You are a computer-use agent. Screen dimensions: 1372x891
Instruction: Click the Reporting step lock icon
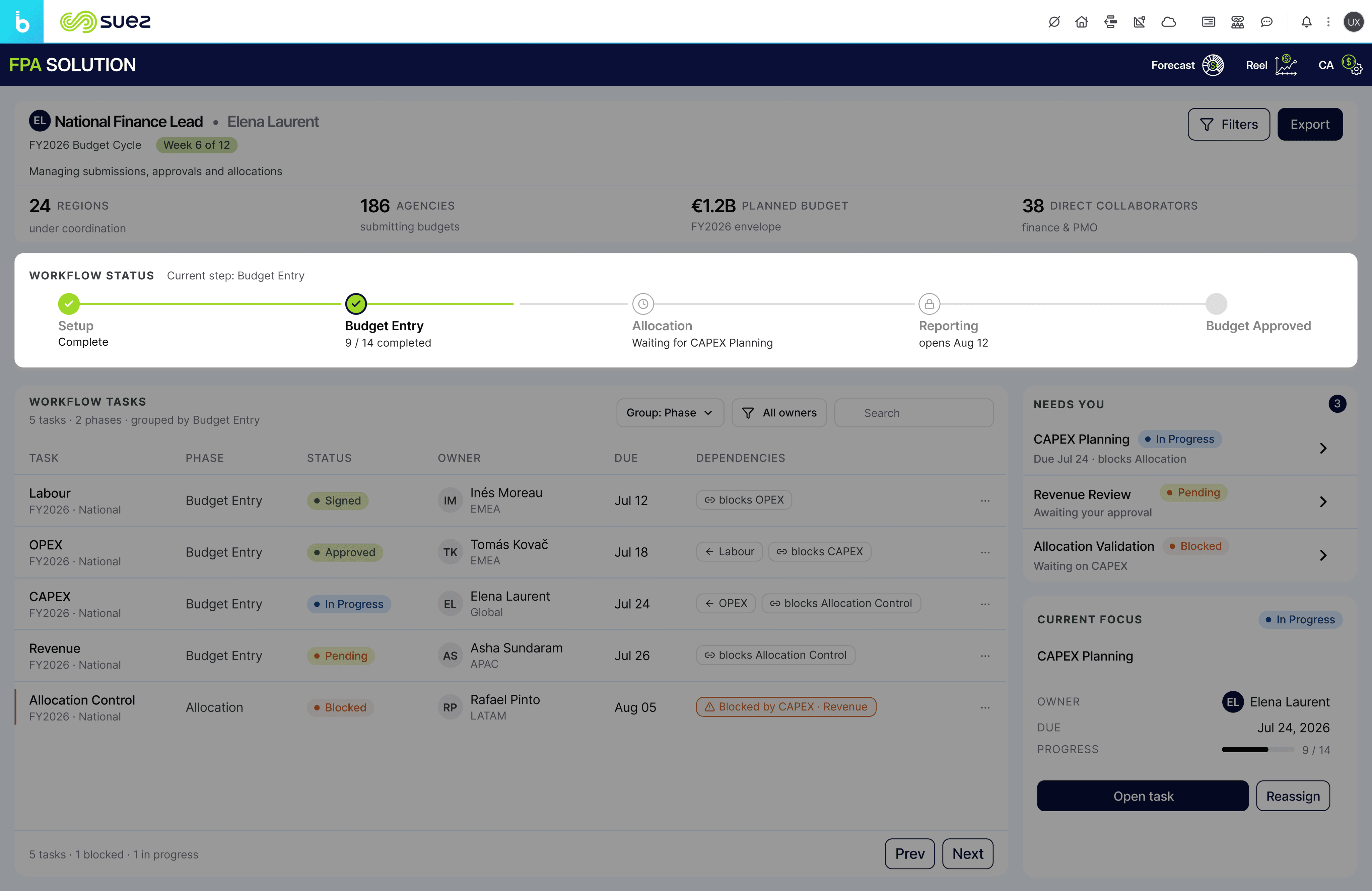point(929,304)
